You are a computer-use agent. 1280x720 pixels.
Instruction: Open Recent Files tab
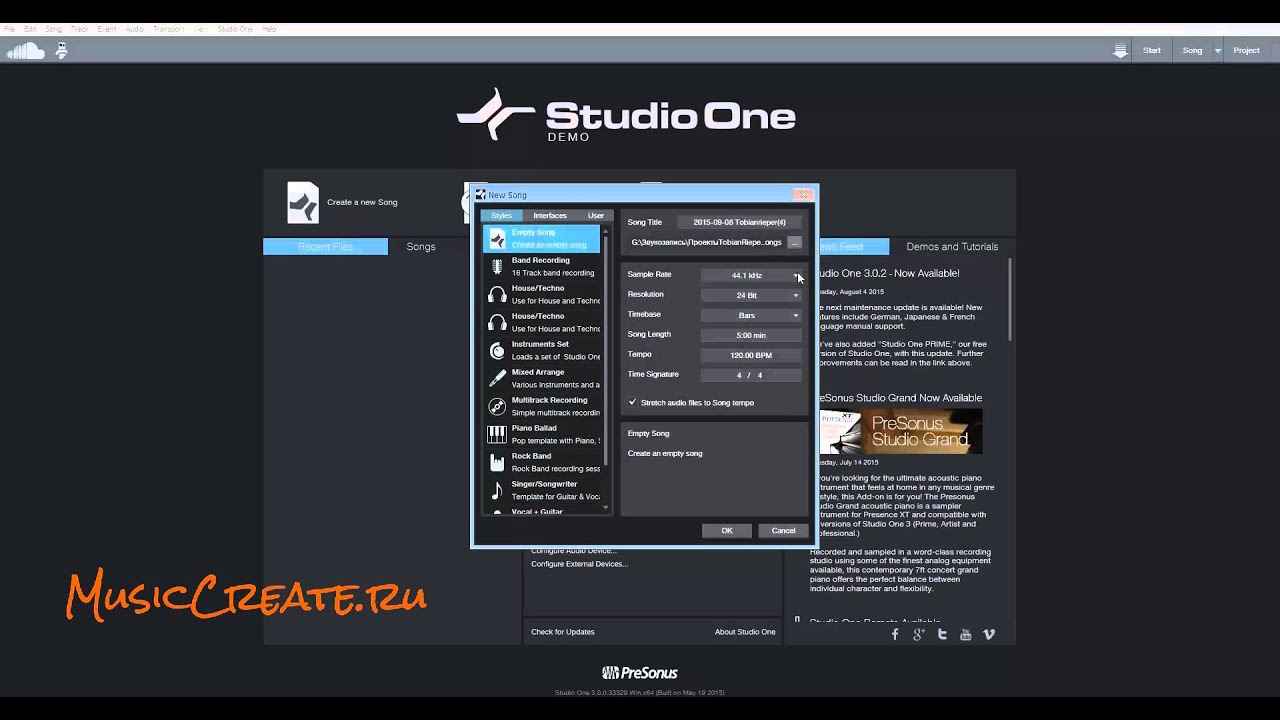pos(325,246)
